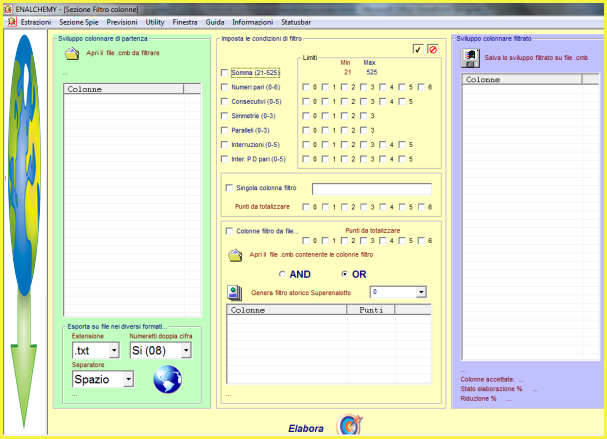Click the Riduzione % label
Image resolution: width=607 pixels, height=439 pixels.
pos(478,399)
